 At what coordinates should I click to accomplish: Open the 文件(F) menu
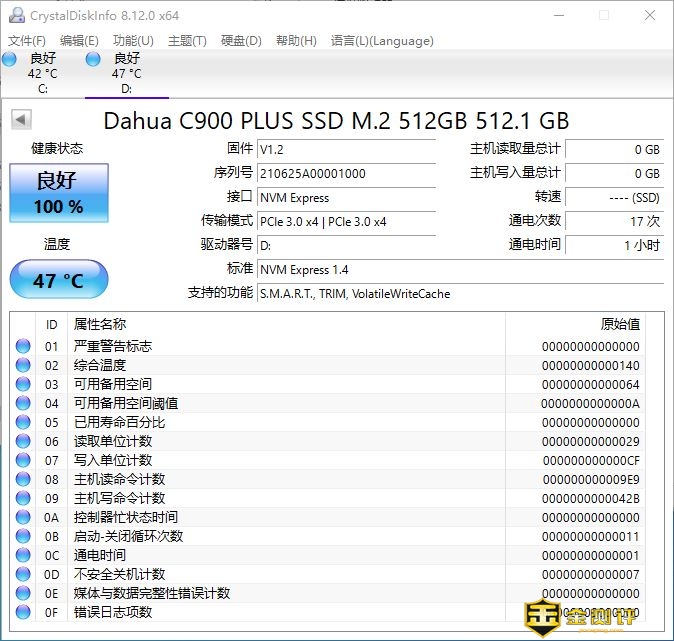(27, 41)
